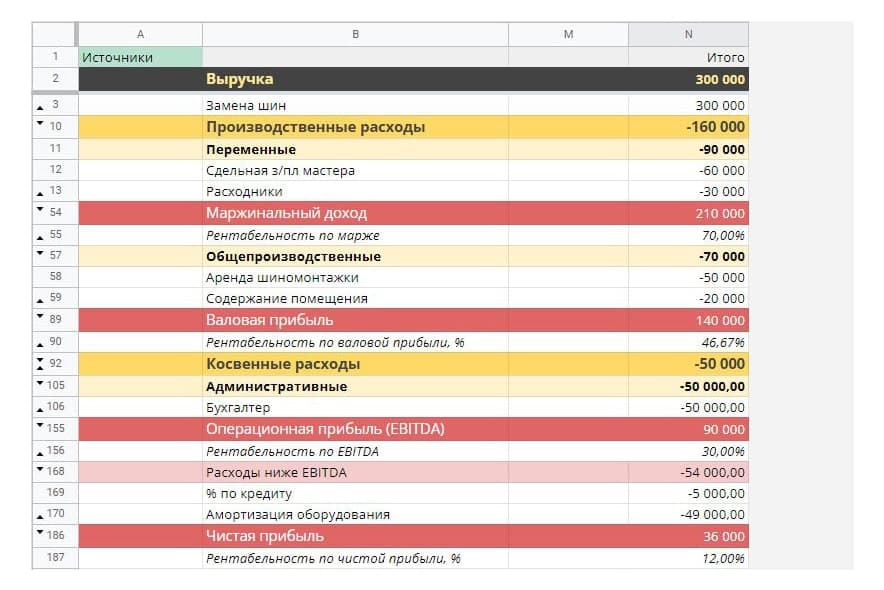
Task: Click double arrows beside row 92
Action: click(x=40, y=363)
